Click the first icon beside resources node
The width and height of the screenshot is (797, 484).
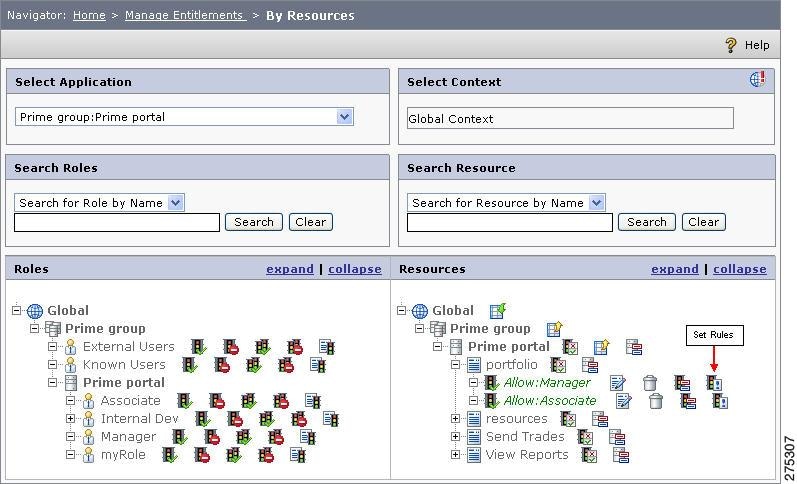point(568,419)
